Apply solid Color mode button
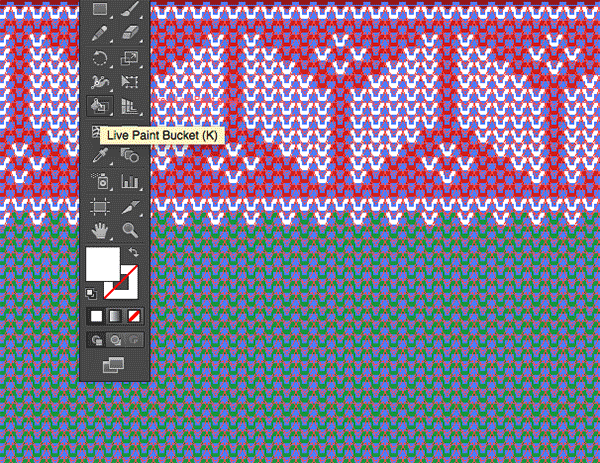 pos(96,316)
